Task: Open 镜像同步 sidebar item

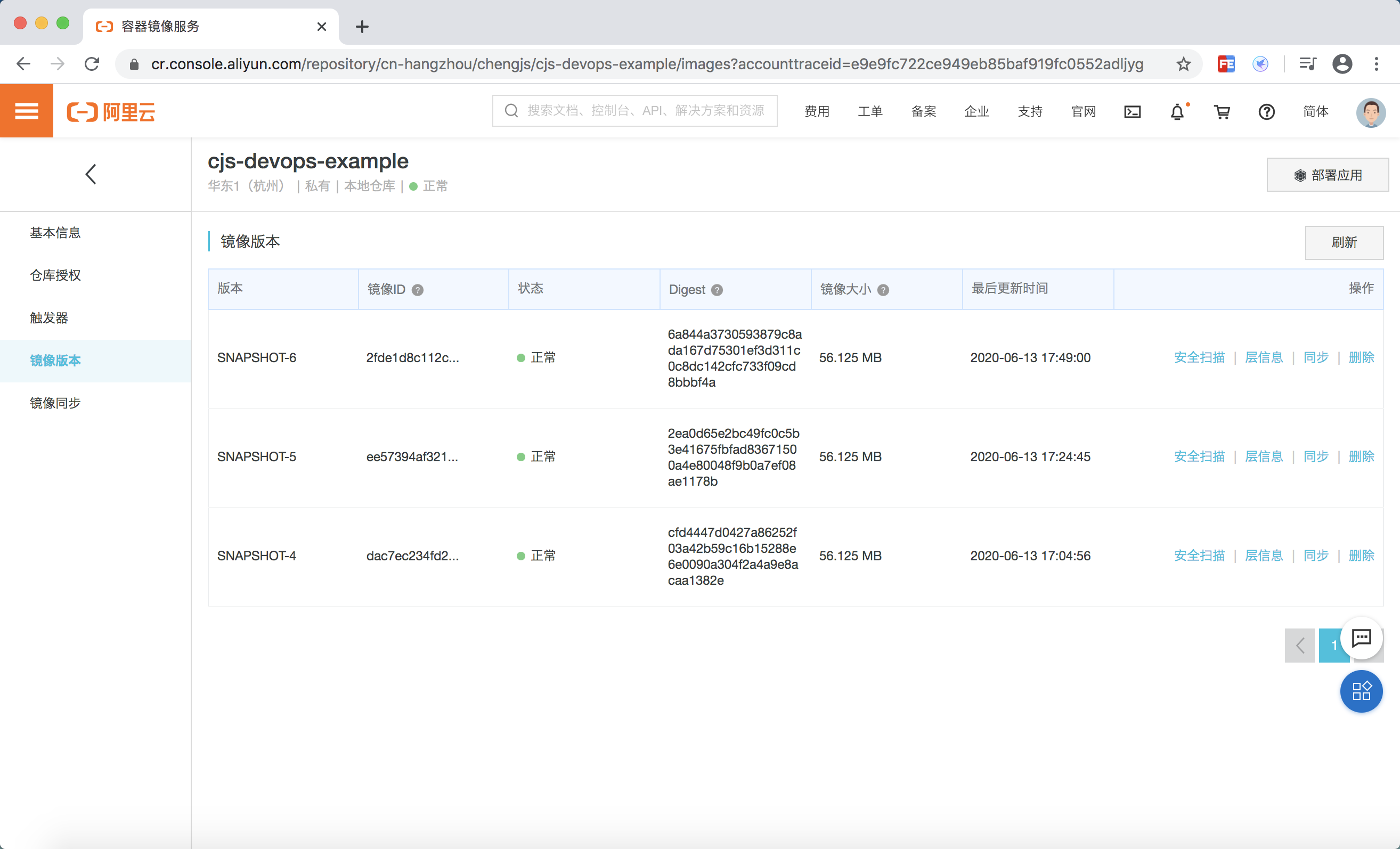Action: click(x=55, y=403)
